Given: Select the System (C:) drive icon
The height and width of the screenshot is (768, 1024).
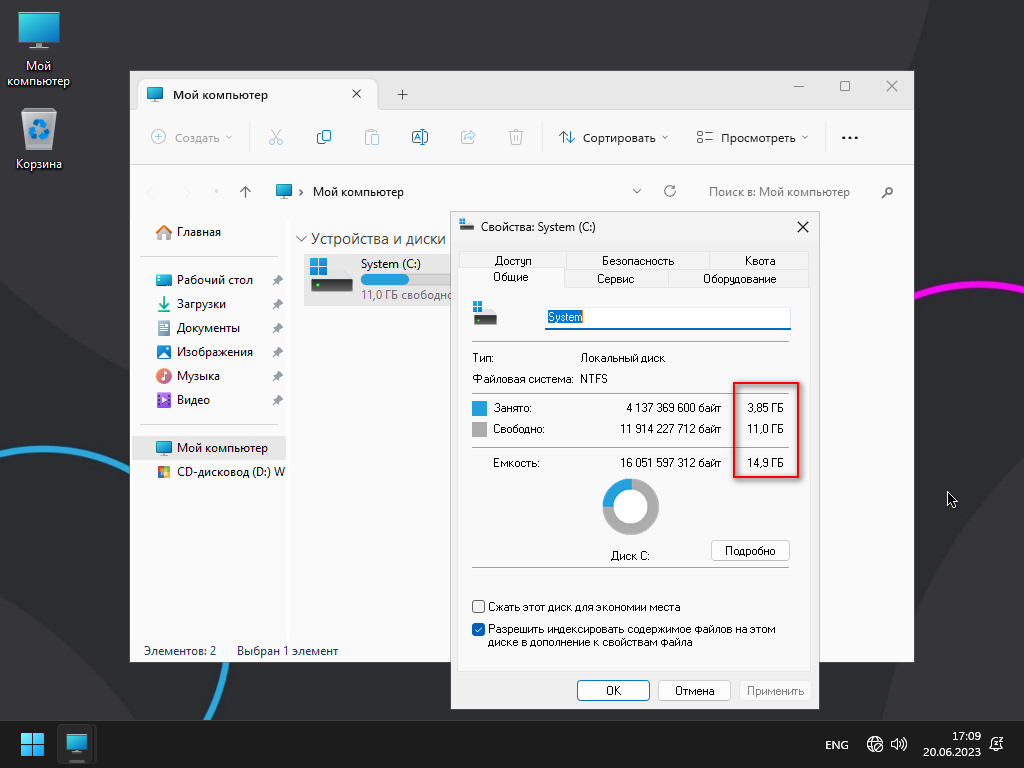Looking at the screenshot, I should coord(331,277).
